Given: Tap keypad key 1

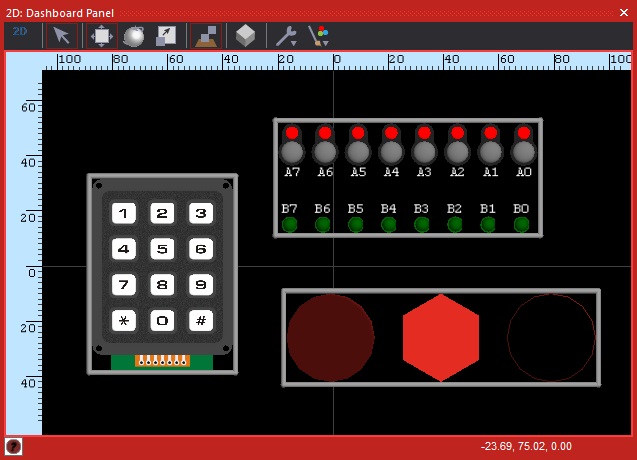Looking at the screenshot, I should click(x=124, y=213).
